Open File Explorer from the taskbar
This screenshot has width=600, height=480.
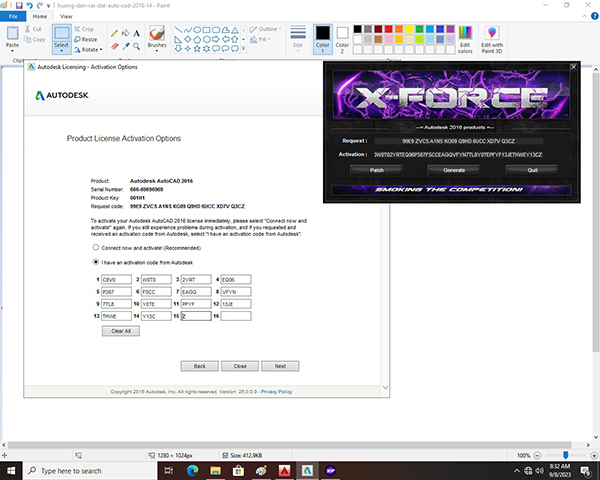point(215,471)
